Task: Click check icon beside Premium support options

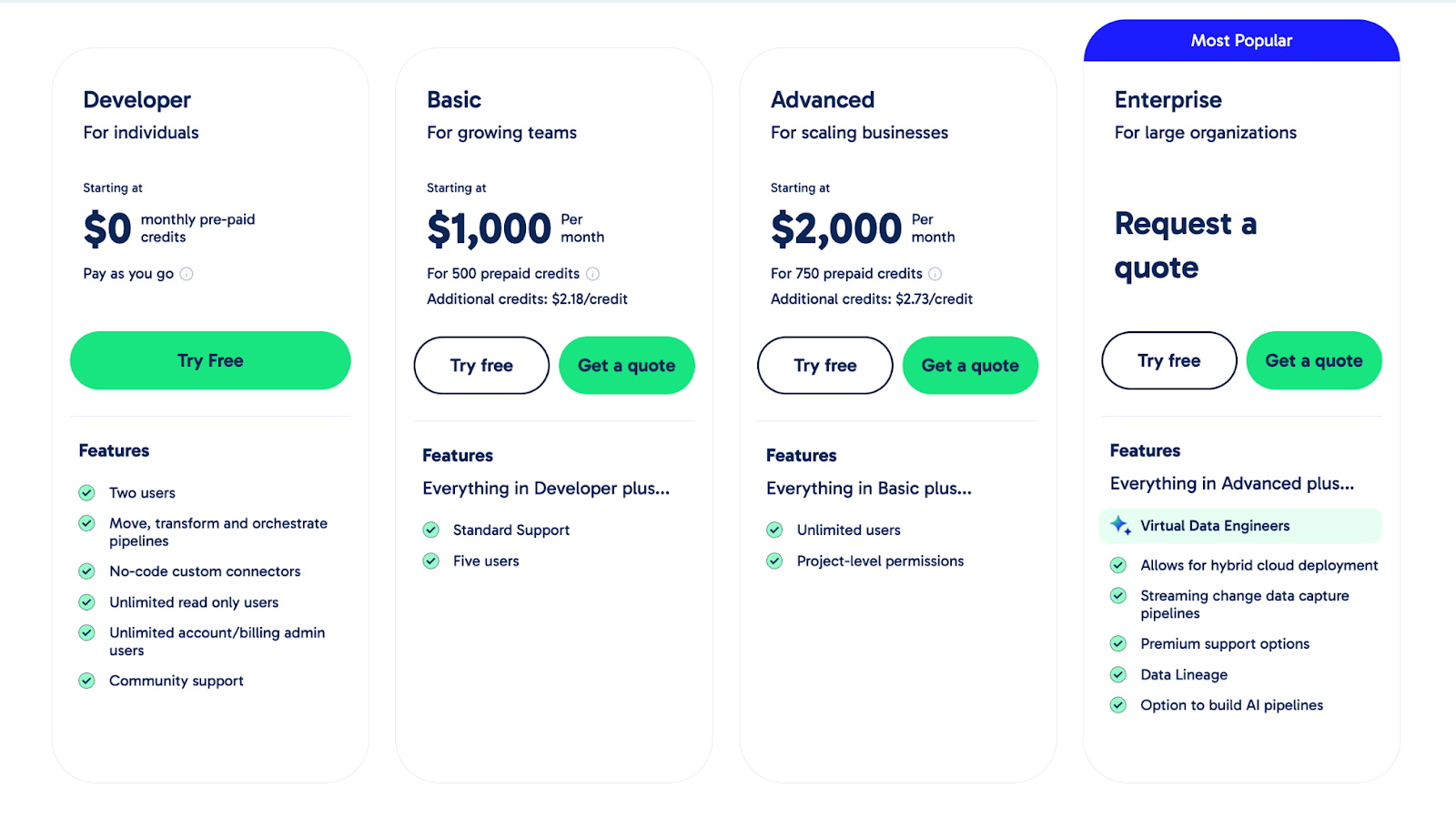Action: 1118,644
